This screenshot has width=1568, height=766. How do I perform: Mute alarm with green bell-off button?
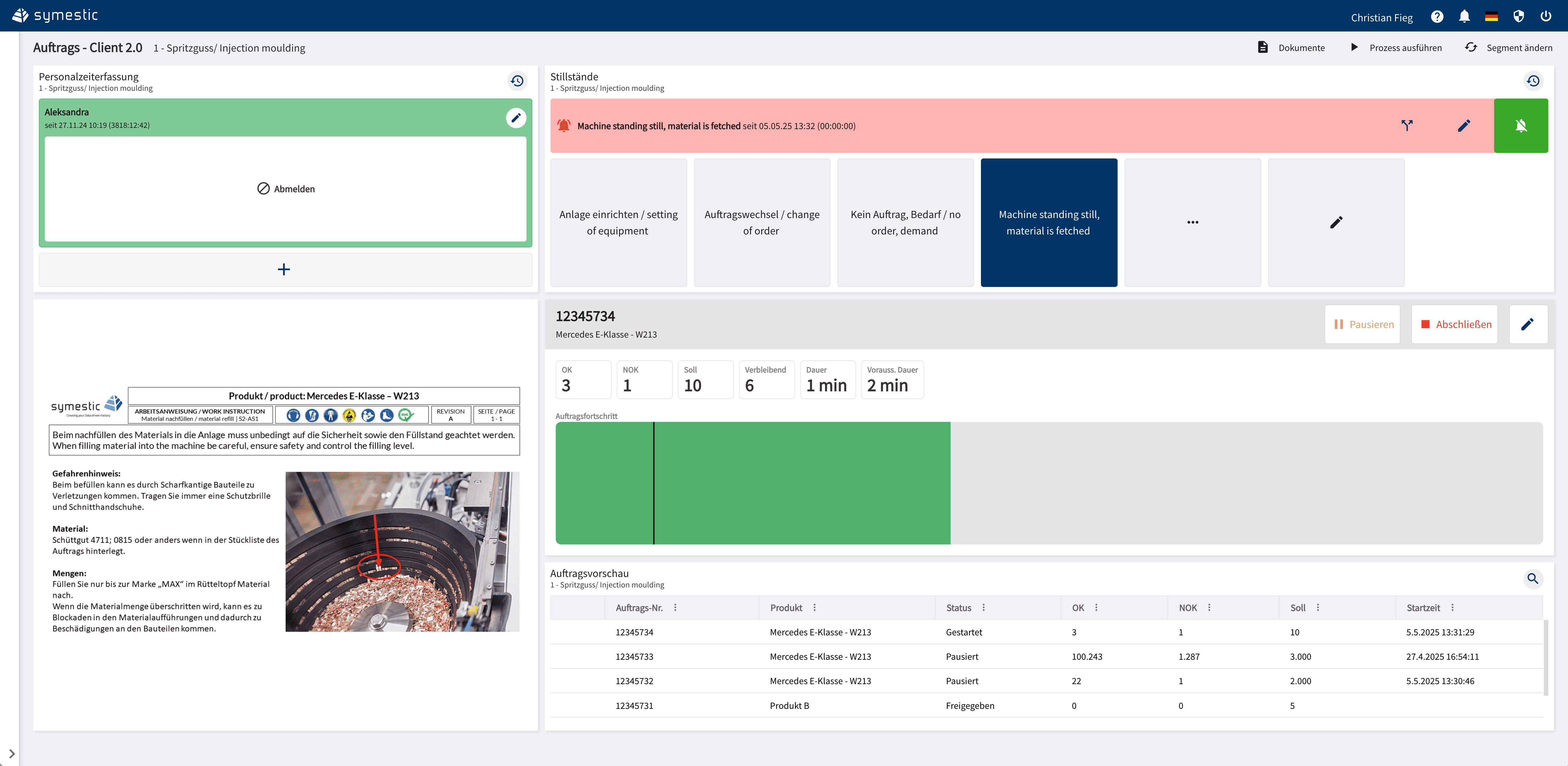[1520, 125]
